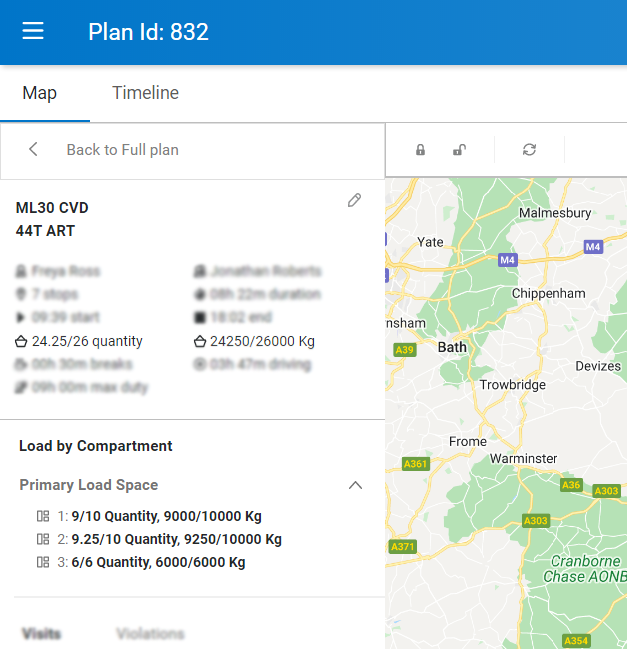
Task: Go back to Full plan
Action: [122, 150]
